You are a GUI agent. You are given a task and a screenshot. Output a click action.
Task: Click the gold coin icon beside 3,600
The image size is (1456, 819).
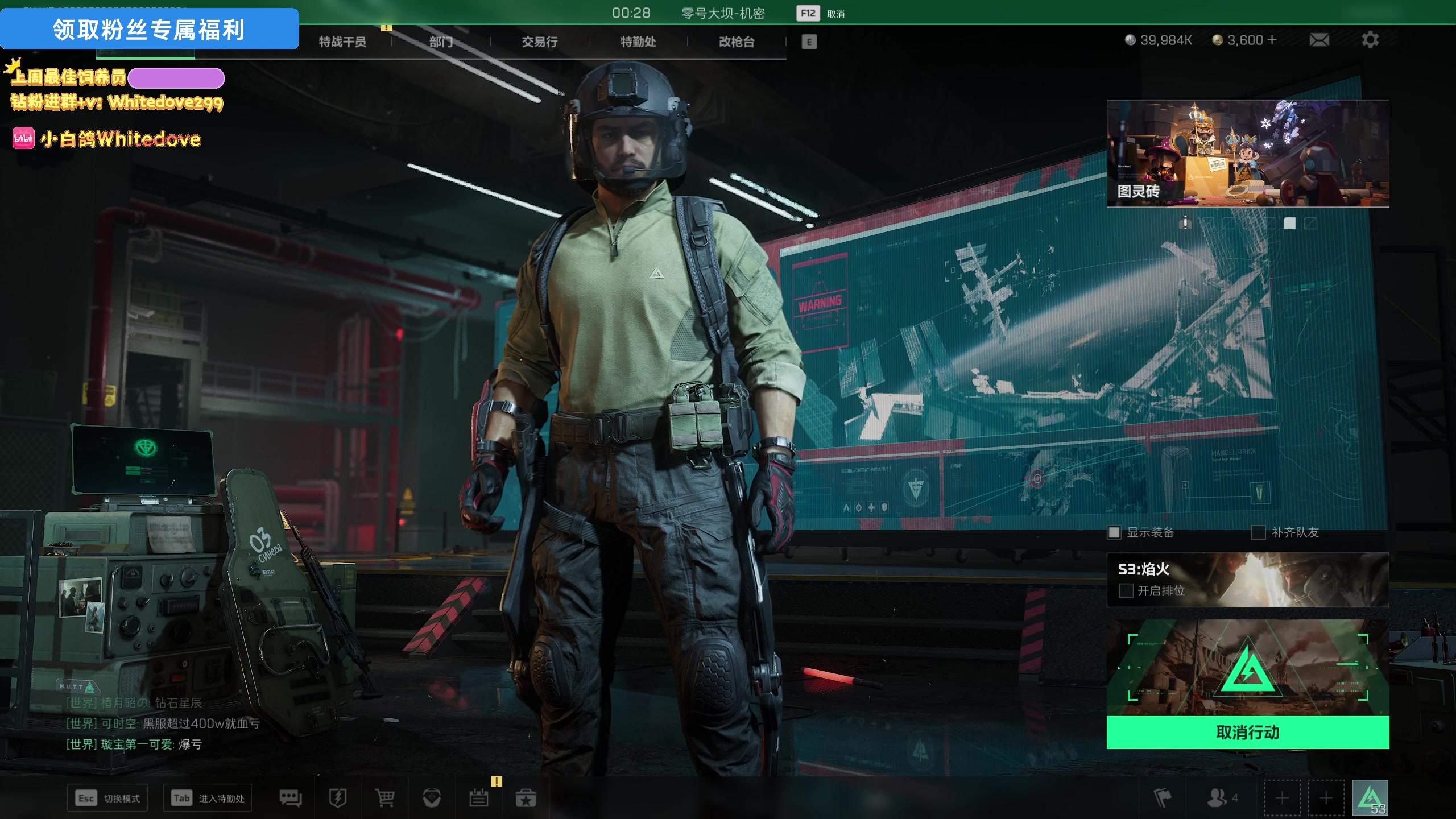coord(1217,40)
